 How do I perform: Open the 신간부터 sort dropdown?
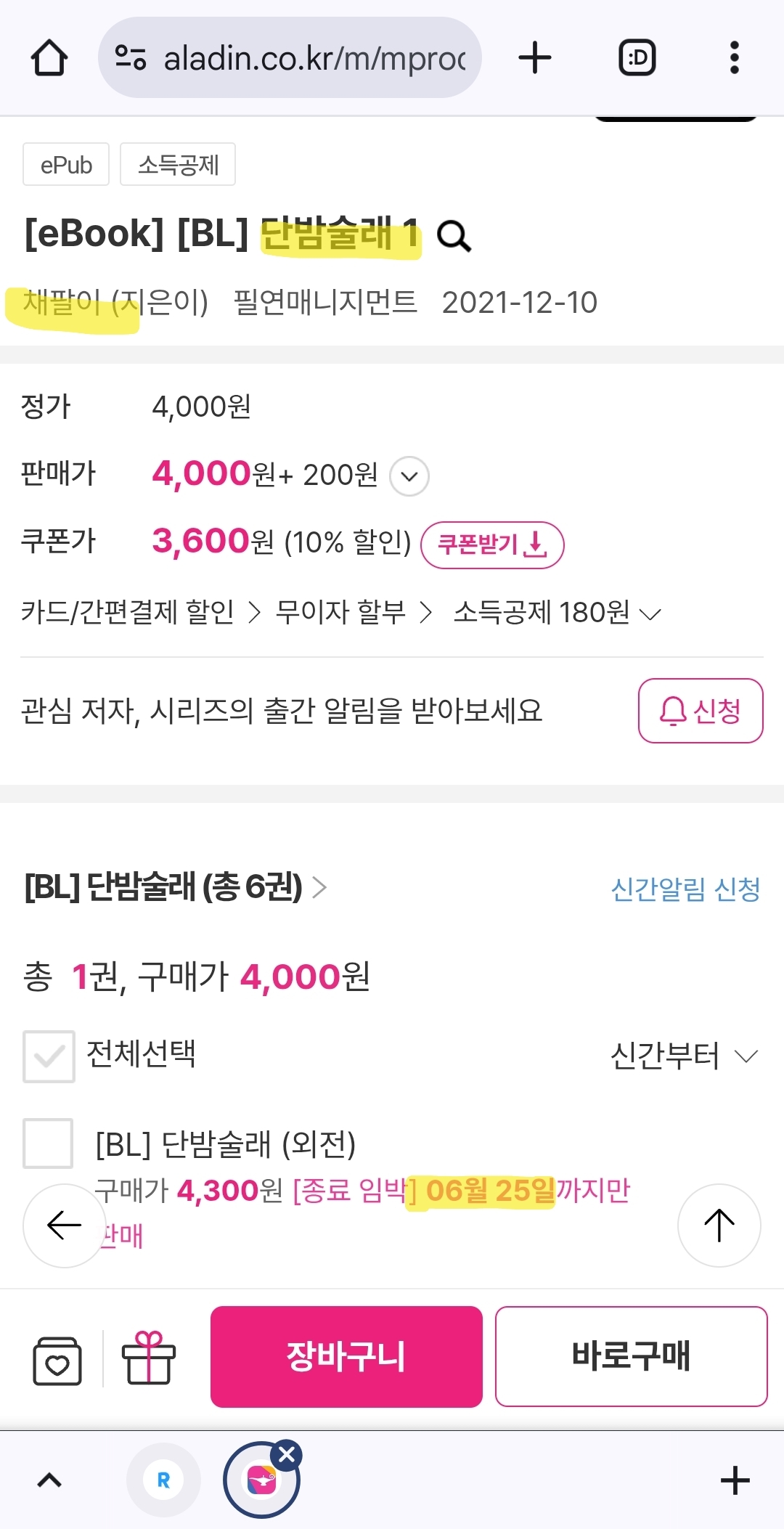[x=684, y=1056]
